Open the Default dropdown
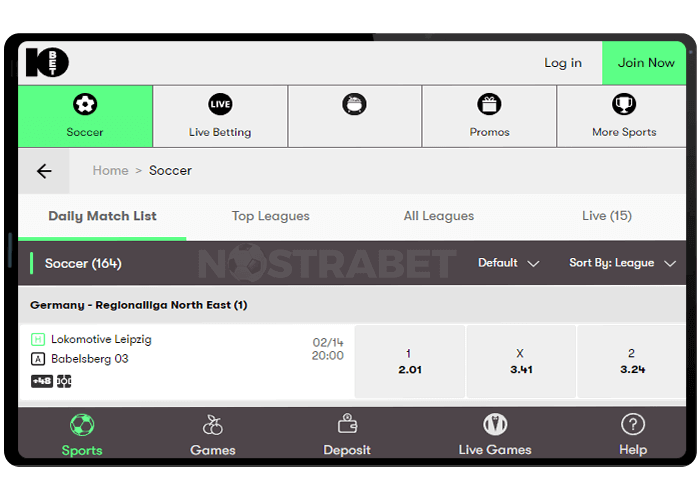The height and width of the screenshot is (495, 700). point(508,263)
